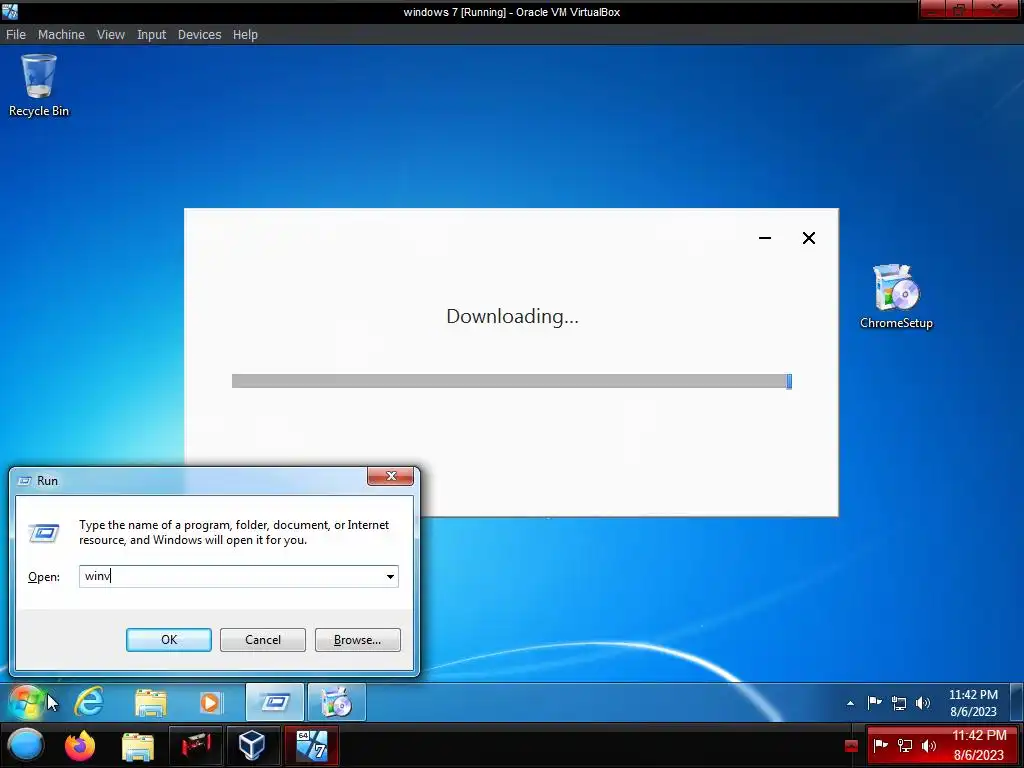Expand the Open combo box dropdown arrow
Image resolution: width=1024 pixels, height=768 pixels.
390,577
